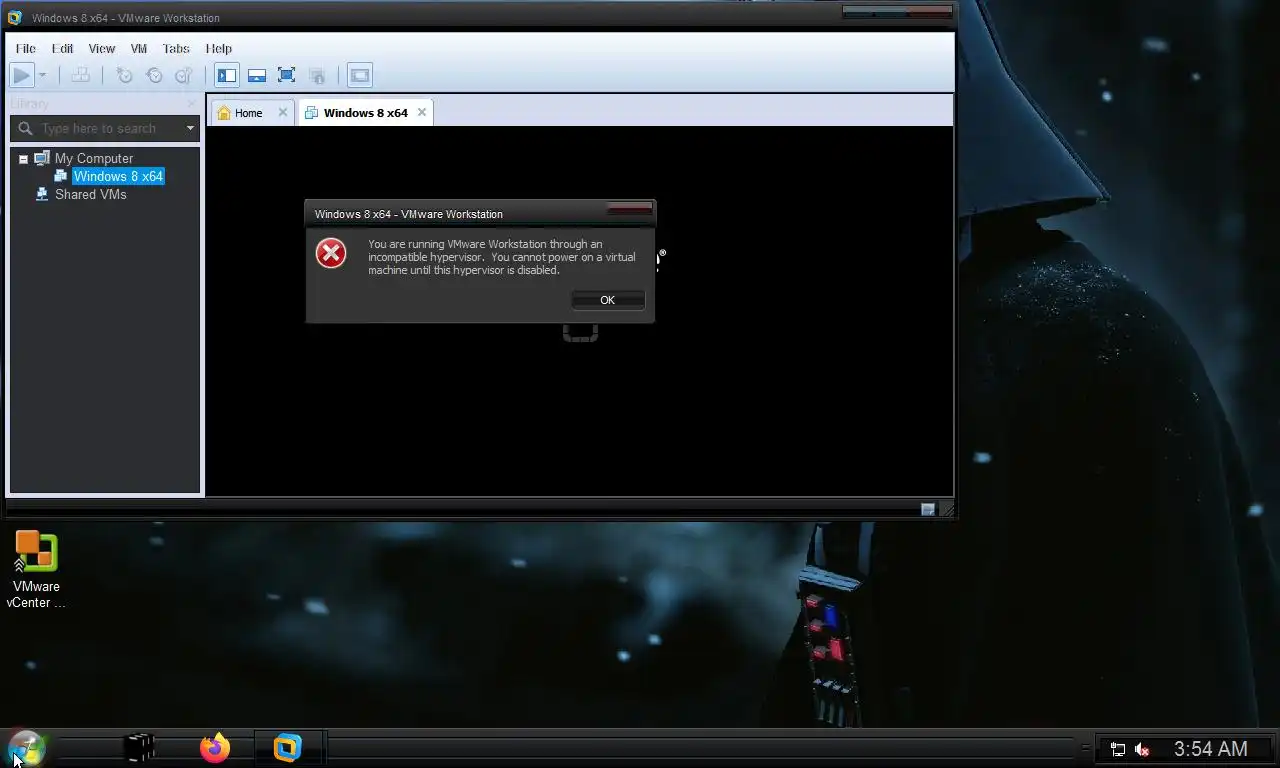This screenshot has width=1280, height=768.
Task: Click the Revert to Snapshot toolbar icon
Action: coord(154,75)
